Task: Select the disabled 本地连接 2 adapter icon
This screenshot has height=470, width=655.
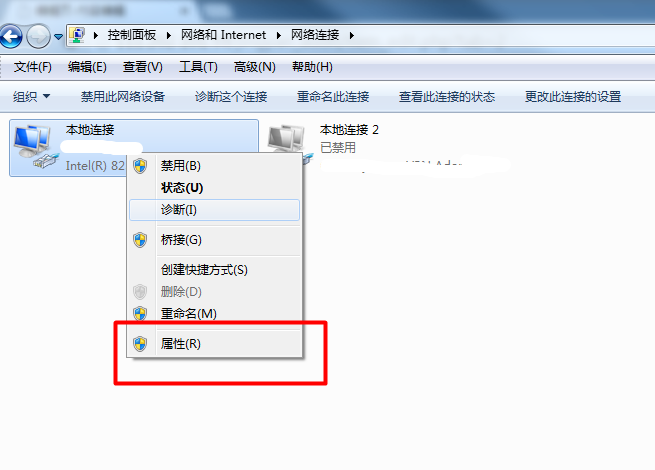Action: [x=289, y=142]
